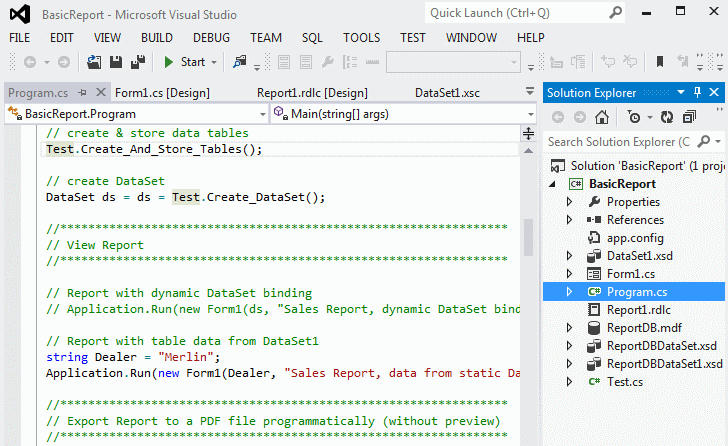Screen dimensions: 728x446
Task: Click the Find in Files toolbar icon
Action: (240, 62)
